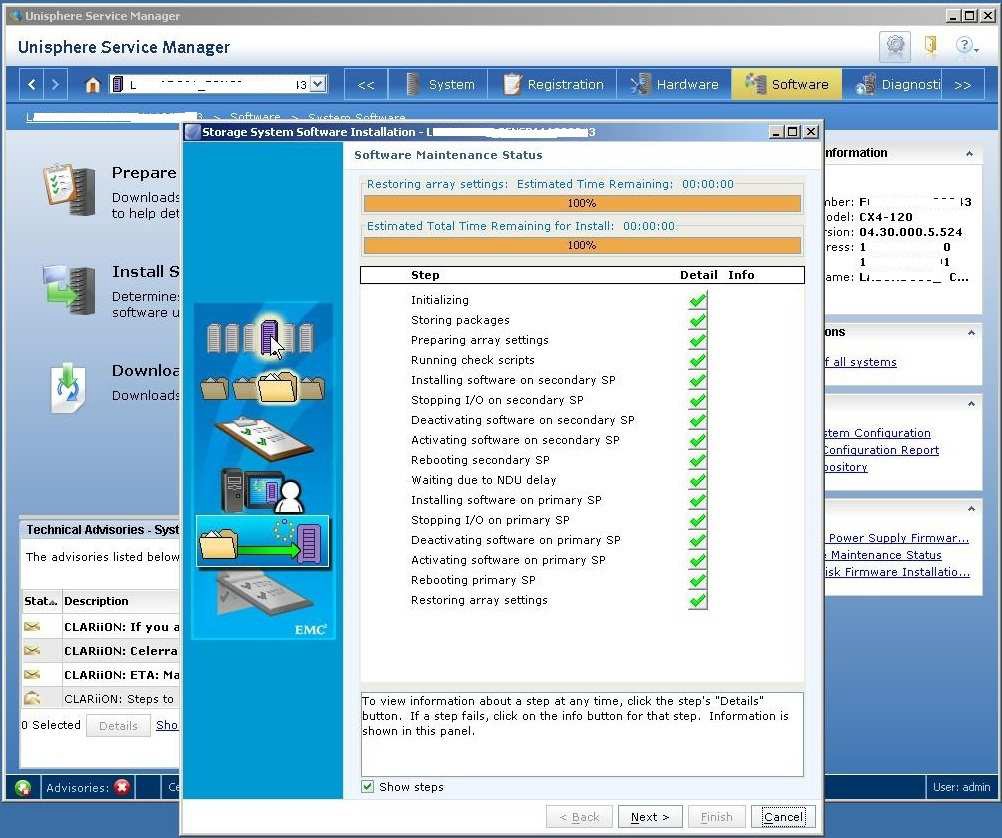This screenshot has width=1002, height=838.
Task: Click the Estimated Total Time progress bar
Action: point(582,245)
